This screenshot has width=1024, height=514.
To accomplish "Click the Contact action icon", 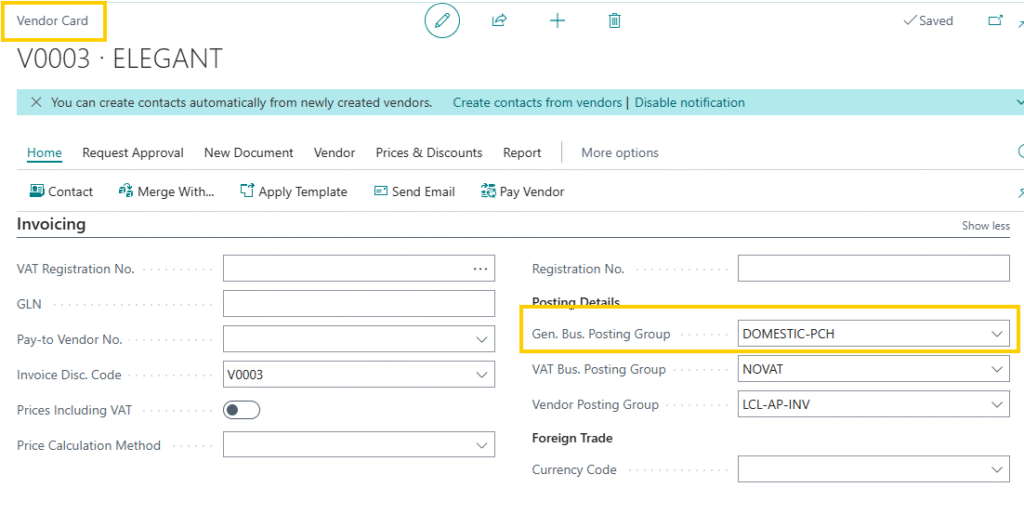I will coord(37,191).
